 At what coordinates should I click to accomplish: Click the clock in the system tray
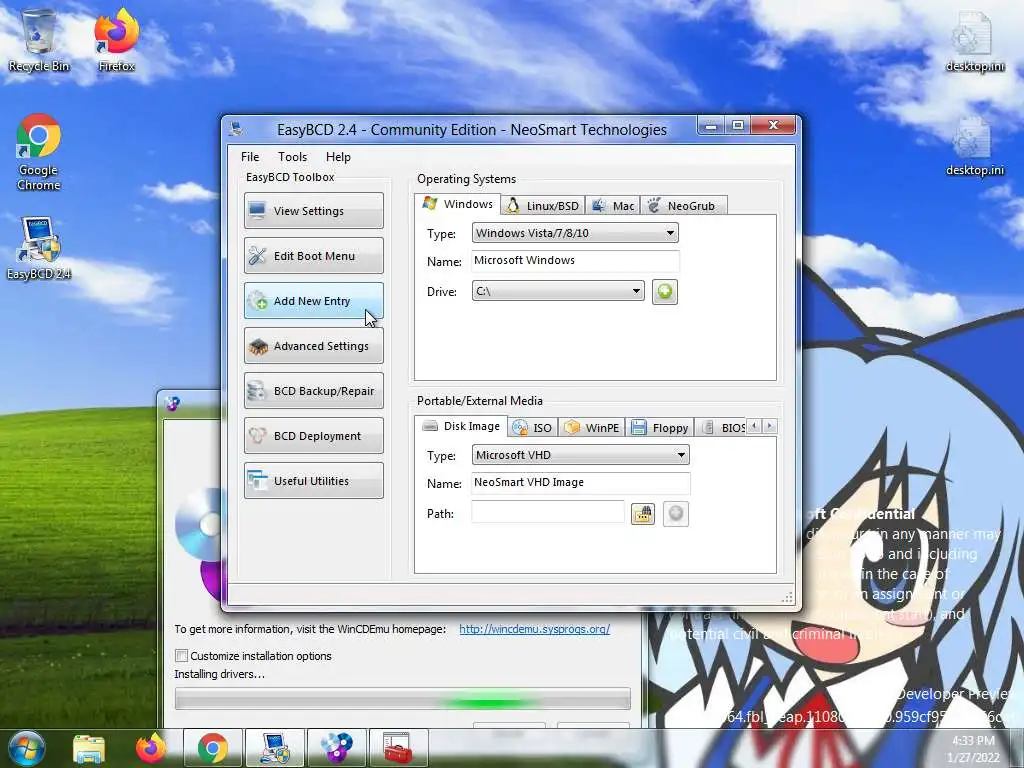[x=973, y=749]
